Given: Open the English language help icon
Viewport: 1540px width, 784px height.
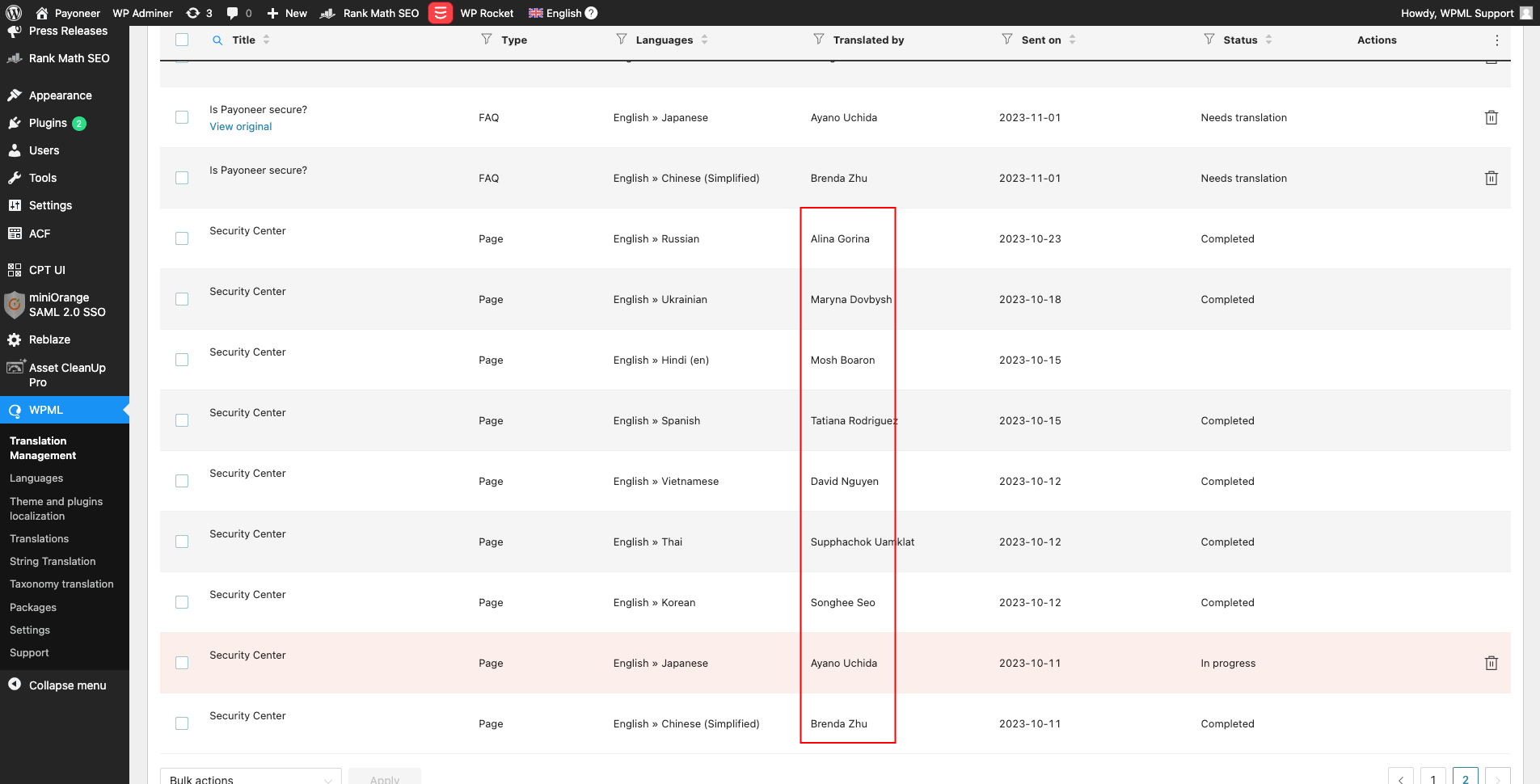Looking at the screenshot, I should (x=592, y=13).
